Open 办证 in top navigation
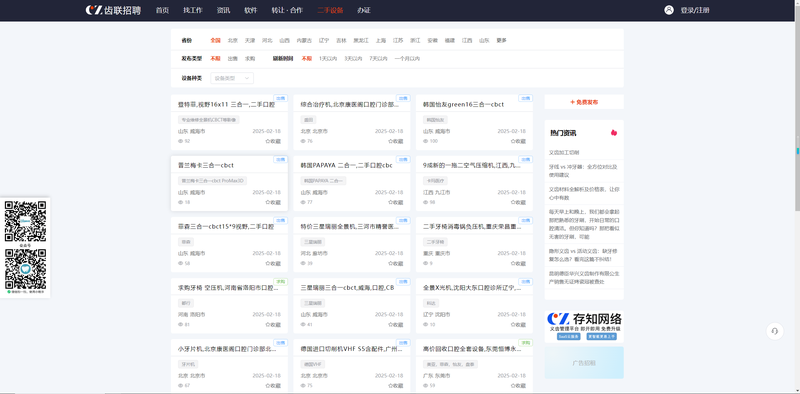Screen dimensions: 800x394 tap(364, 10)
